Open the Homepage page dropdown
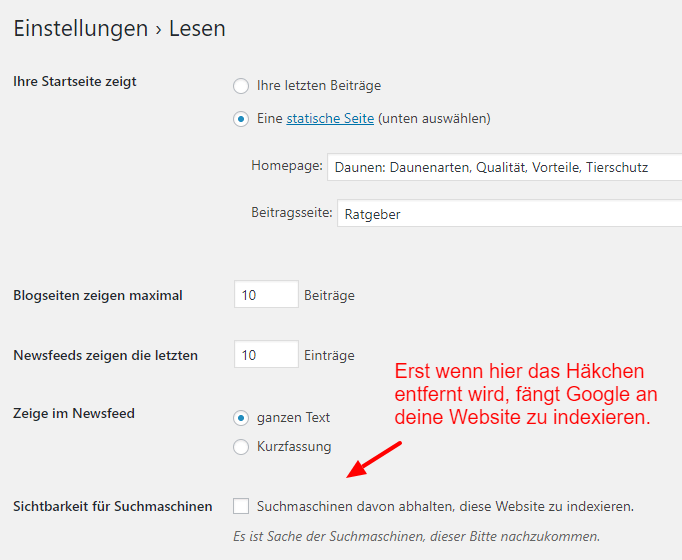Image resolution: width=682 pixels, height=560 pixels. click(x=505, y=167)
